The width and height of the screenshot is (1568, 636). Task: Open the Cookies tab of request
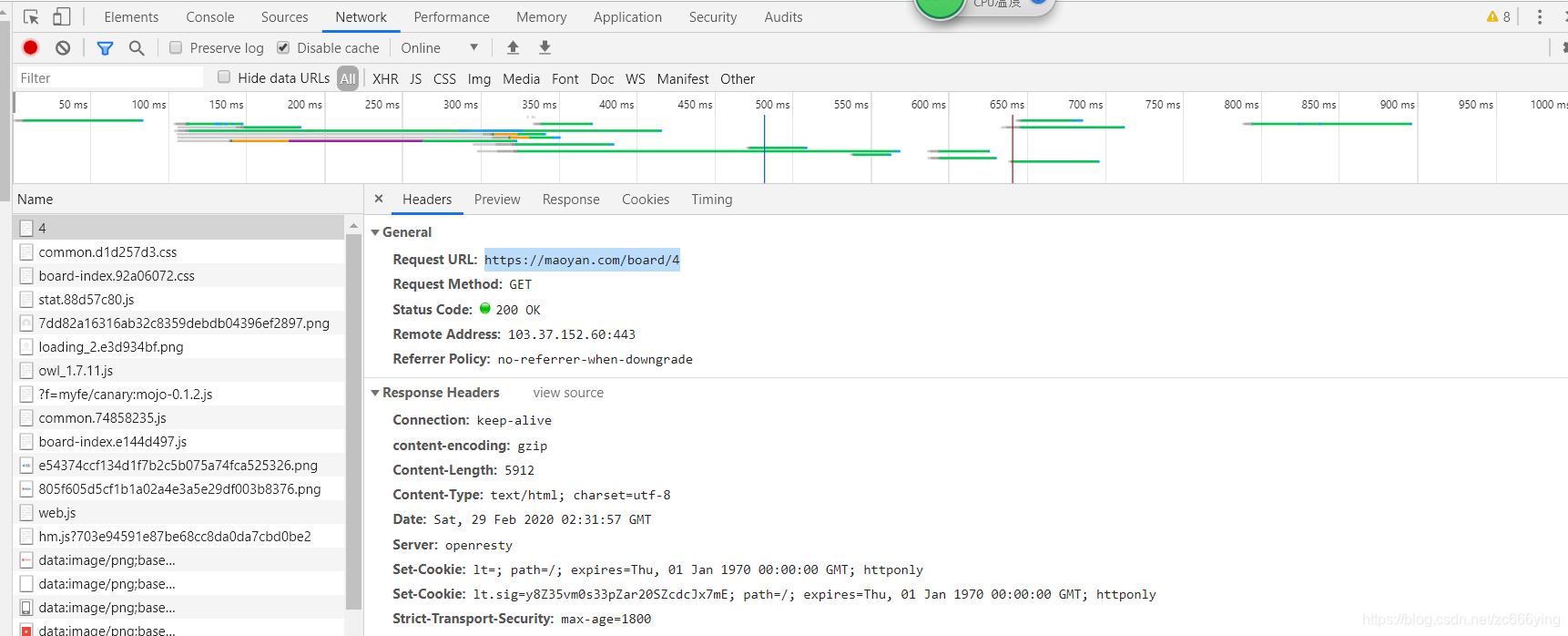coord(646,199)
